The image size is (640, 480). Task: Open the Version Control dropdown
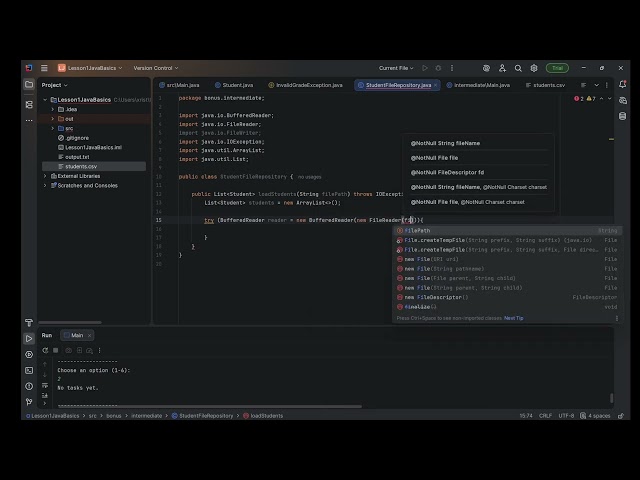156,68
